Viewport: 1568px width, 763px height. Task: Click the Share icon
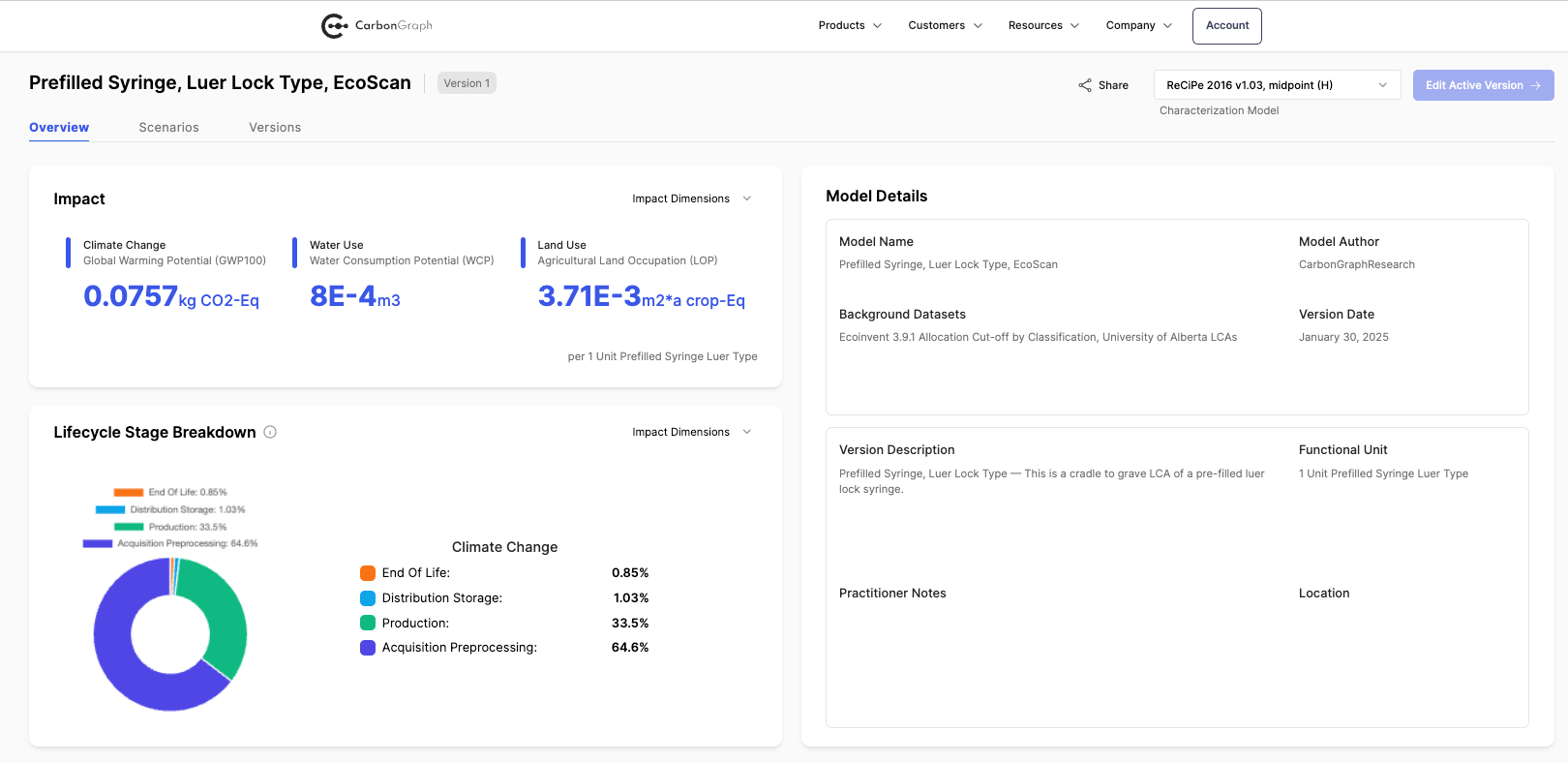tap(1085, 85)
